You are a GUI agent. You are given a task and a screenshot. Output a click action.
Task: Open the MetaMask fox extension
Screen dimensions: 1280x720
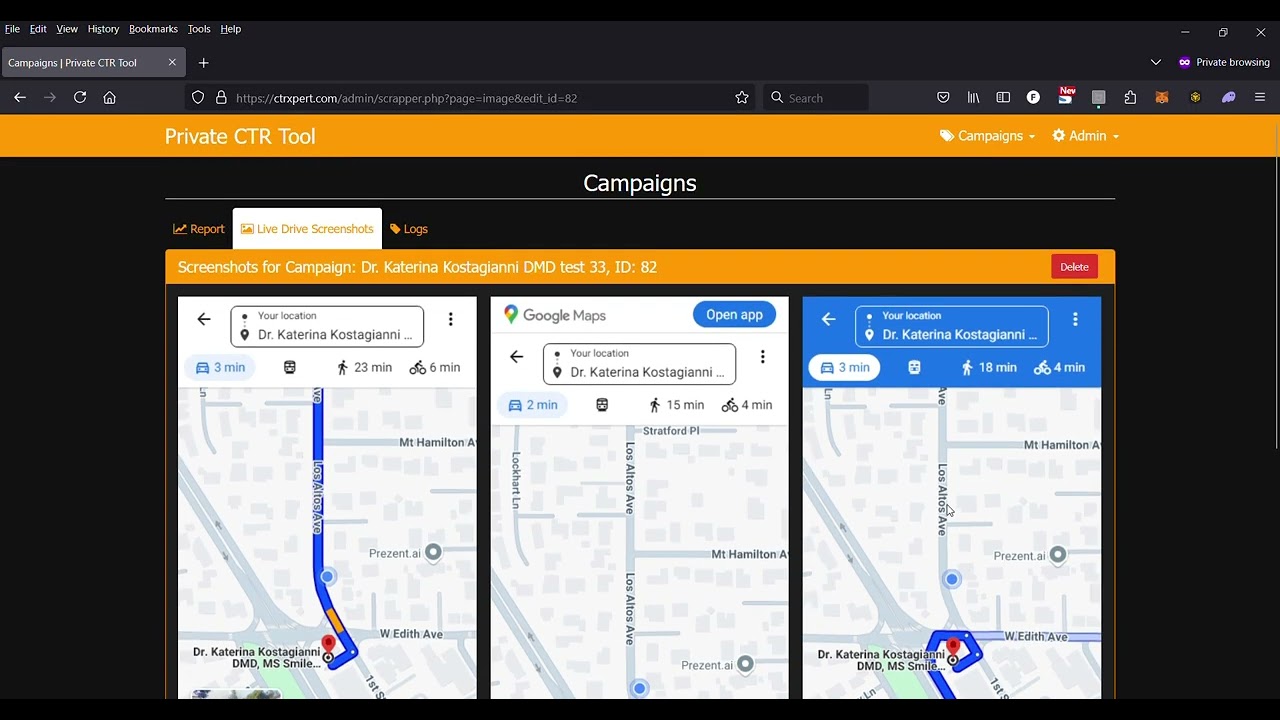coord(1162,98)
